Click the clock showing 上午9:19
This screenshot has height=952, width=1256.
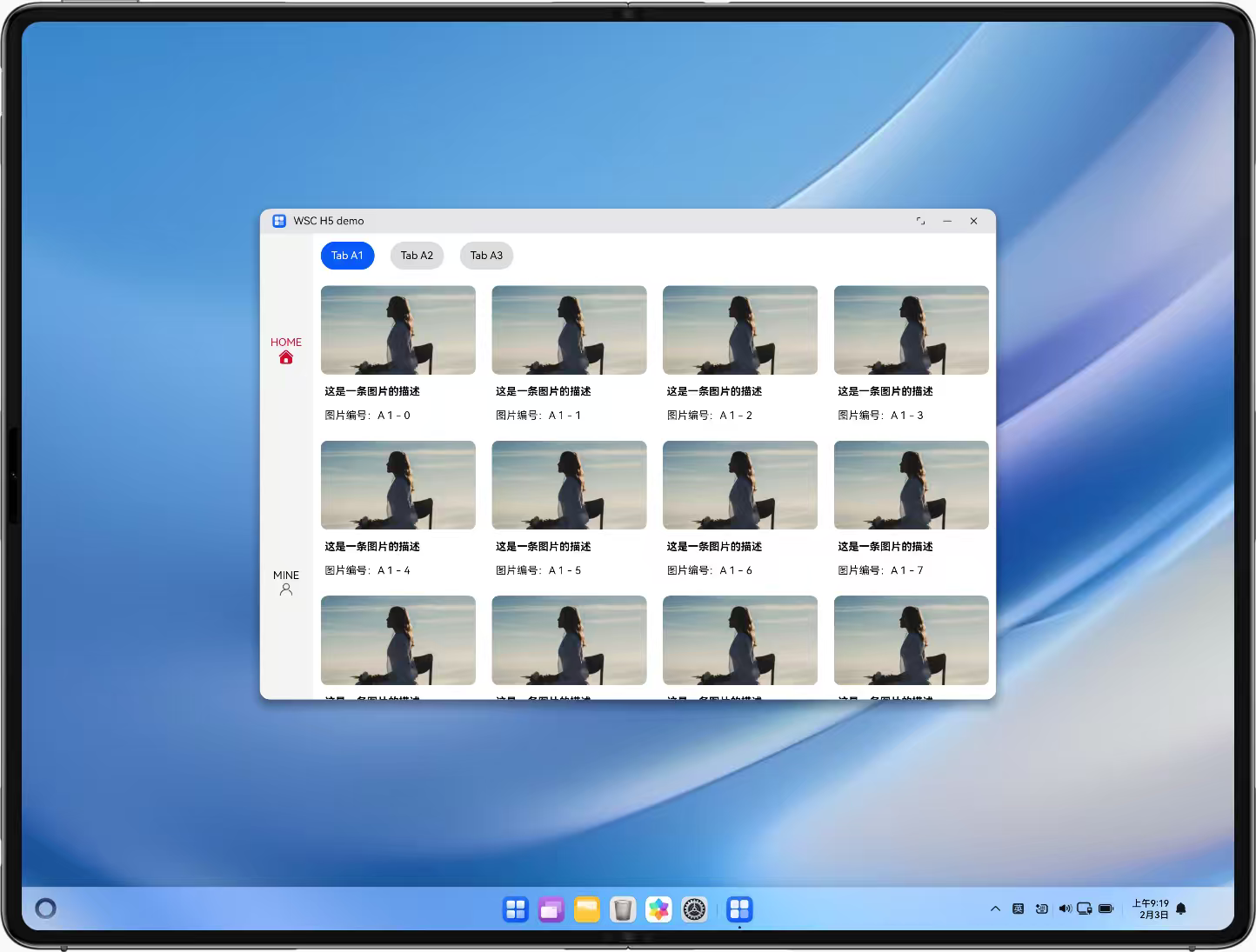[x=1150, y=909]
